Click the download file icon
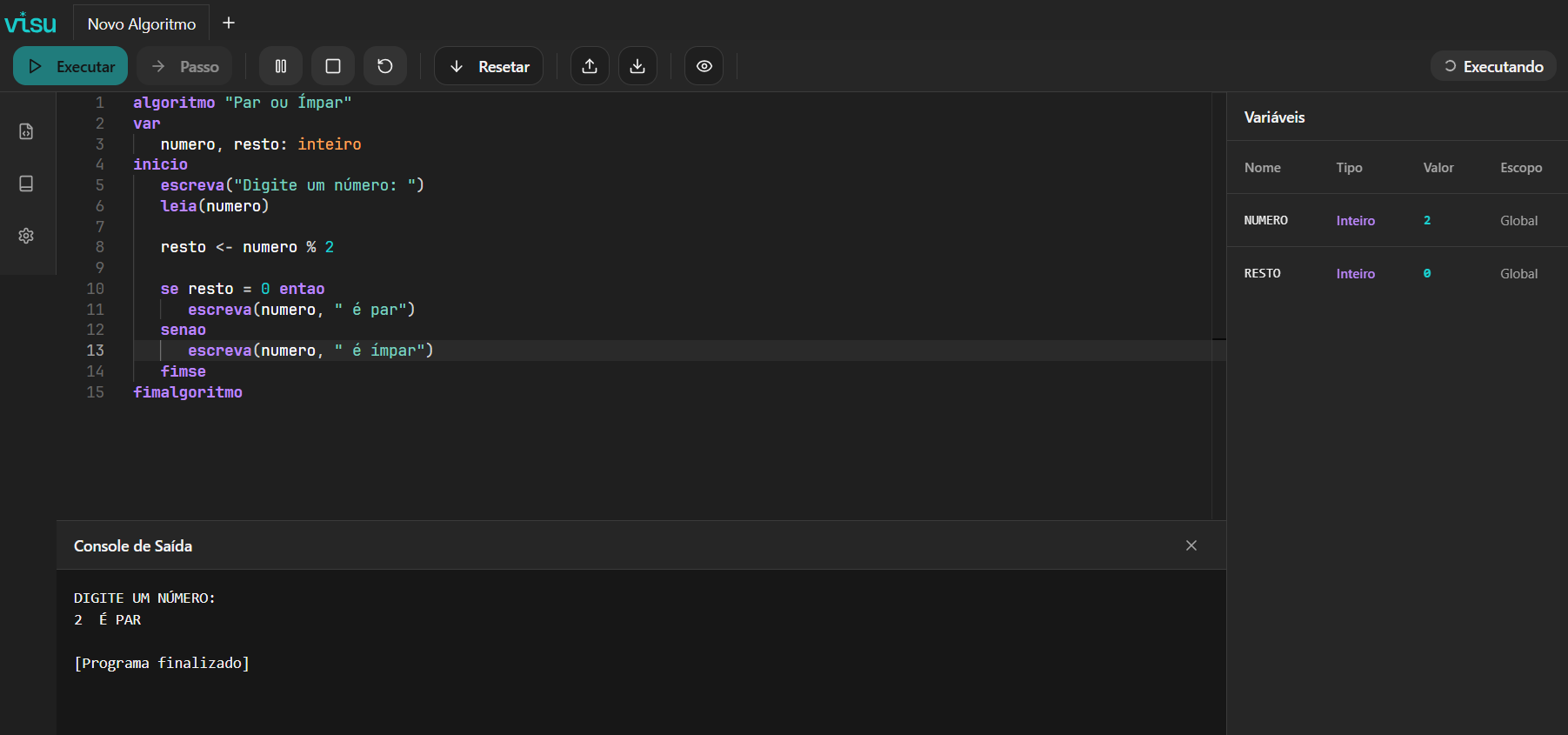1568x735 pixels. 637,66
